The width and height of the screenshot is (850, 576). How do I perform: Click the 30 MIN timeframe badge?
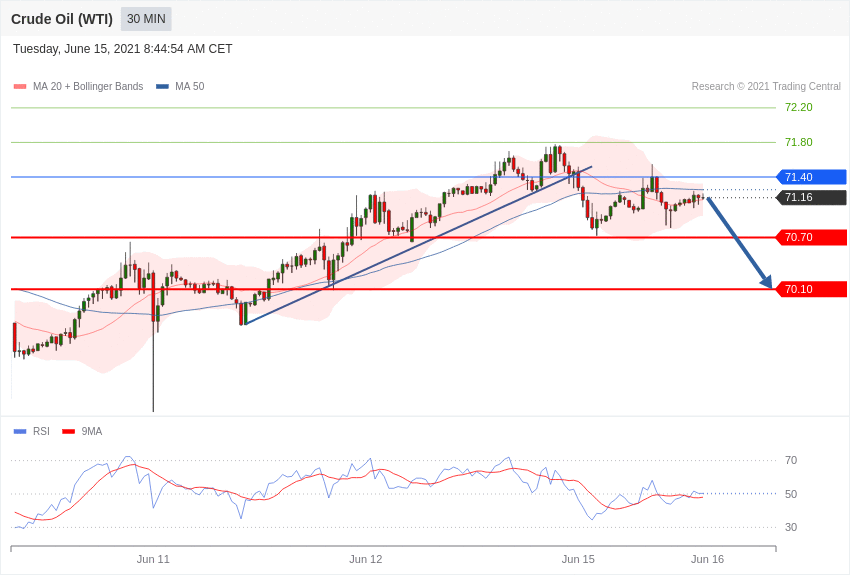pos(146,19)
